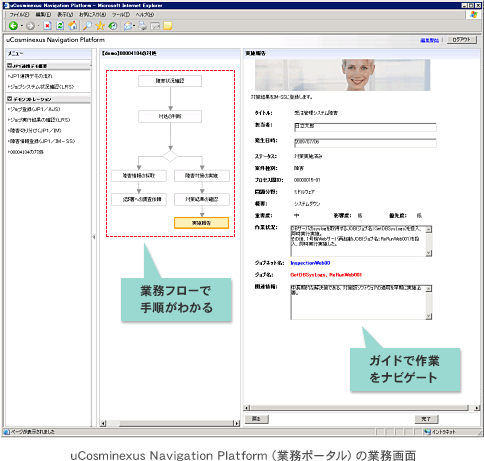Click the yellow note Discuss icon
Screen dimensions: 484x461
pyautogui.click(x=168, y=26)
